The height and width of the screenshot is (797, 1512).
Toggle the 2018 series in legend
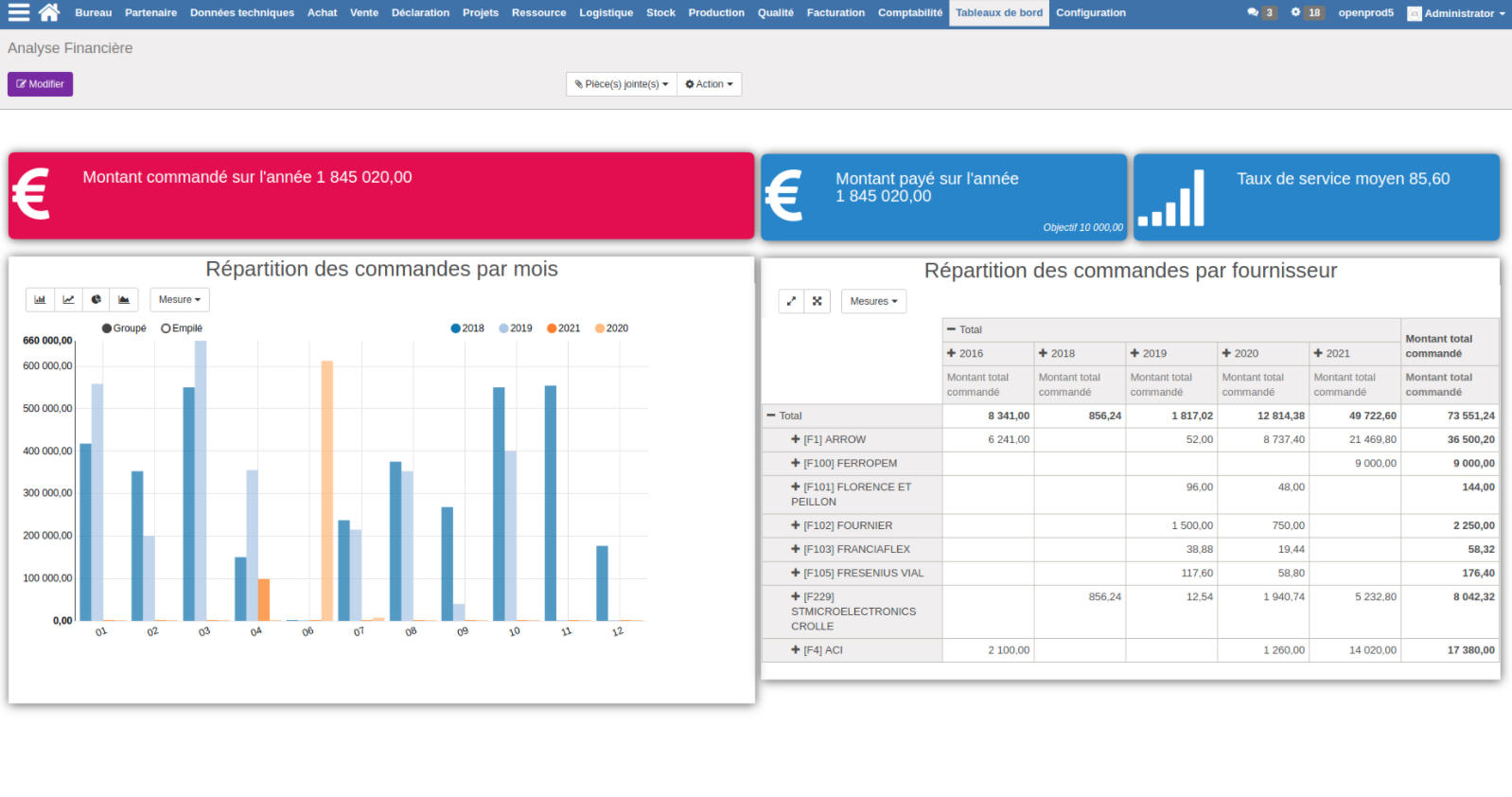click(467, 328)
